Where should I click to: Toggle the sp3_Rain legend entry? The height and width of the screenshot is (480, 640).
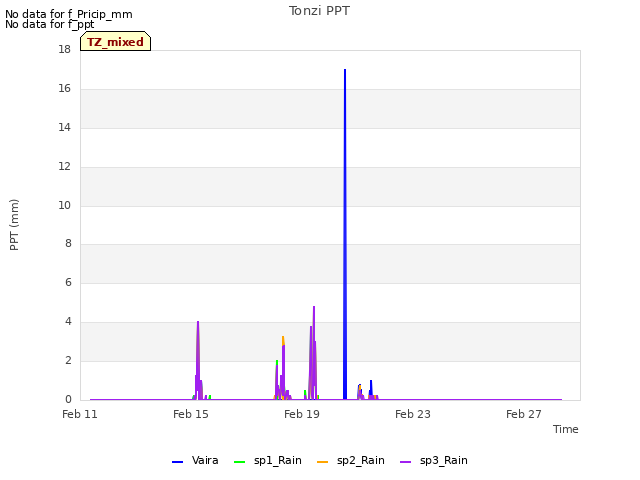coord(434,461)
